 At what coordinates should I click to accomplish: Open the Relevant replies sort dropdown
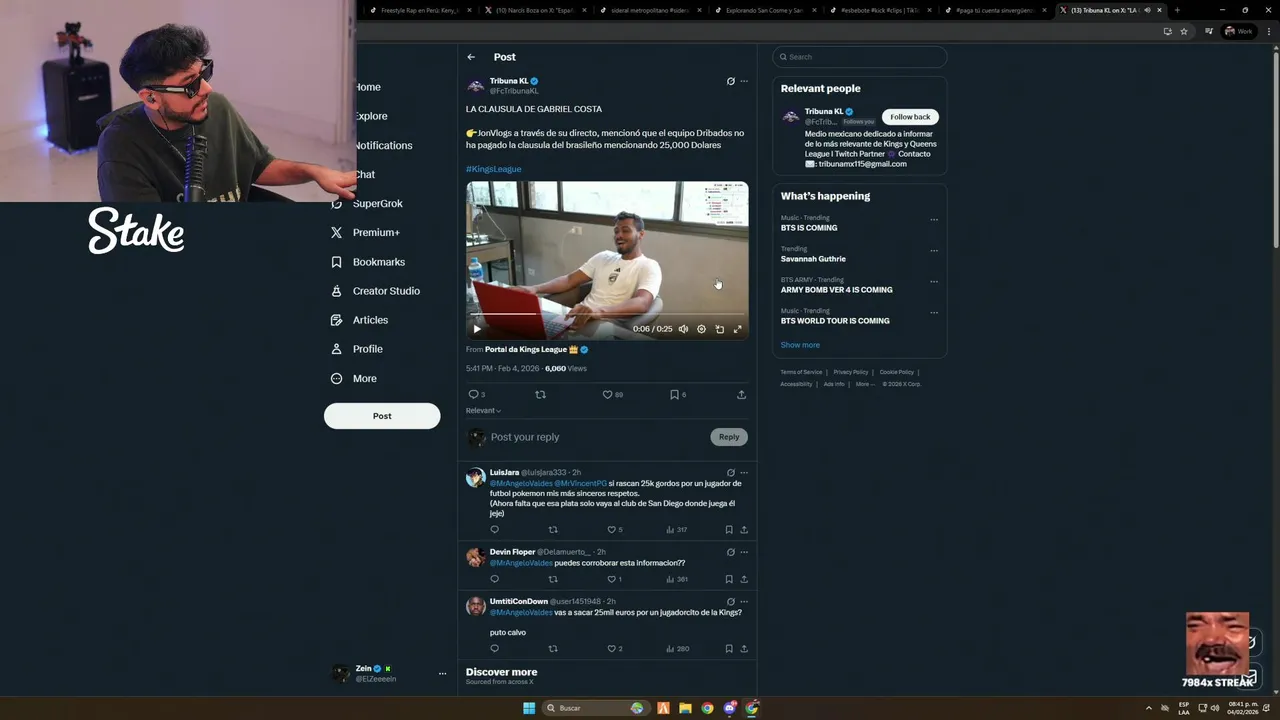(x=483, y=411)
